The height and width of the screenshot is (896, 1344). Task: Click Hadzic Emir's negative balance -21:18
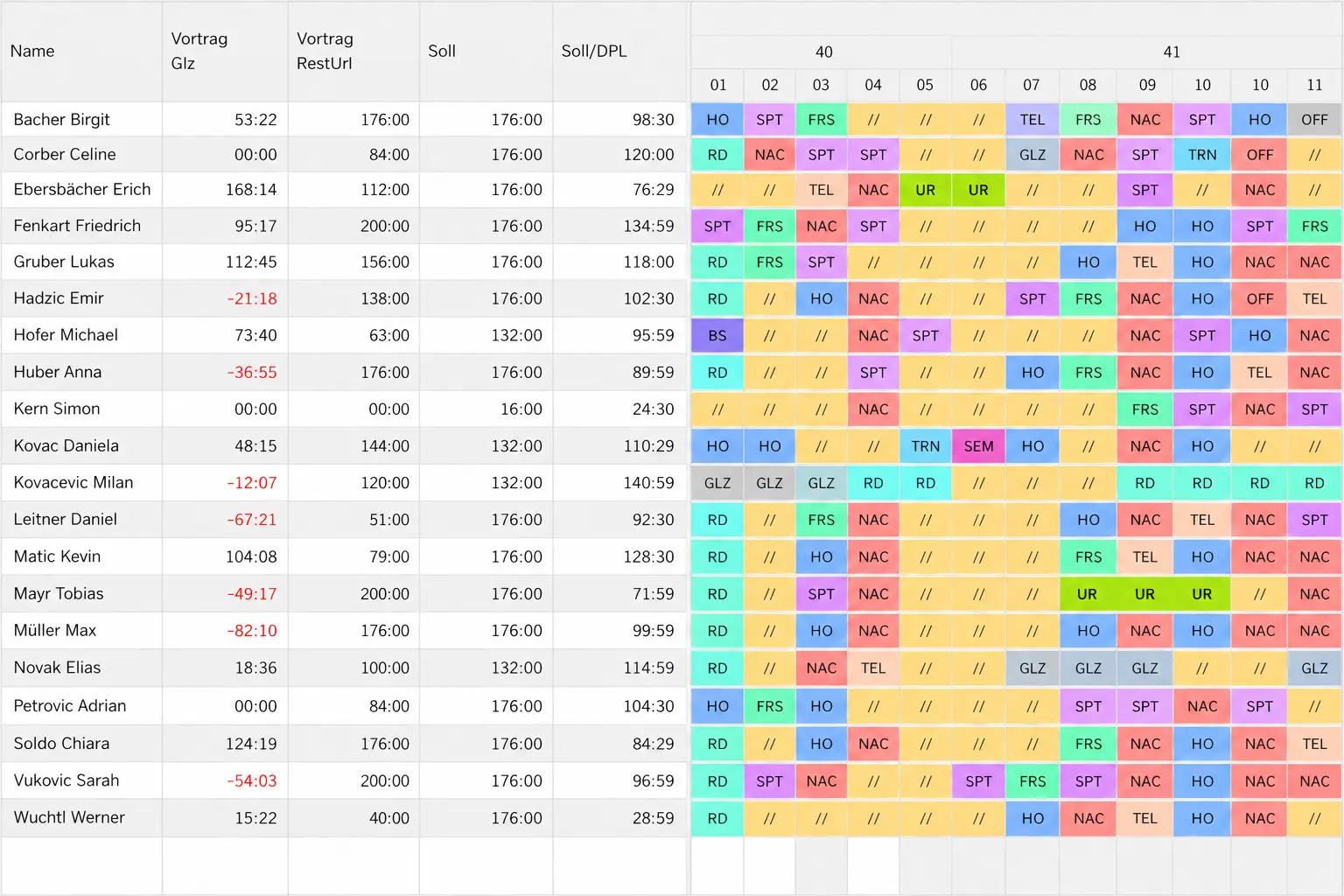click(x=252, y=299)
